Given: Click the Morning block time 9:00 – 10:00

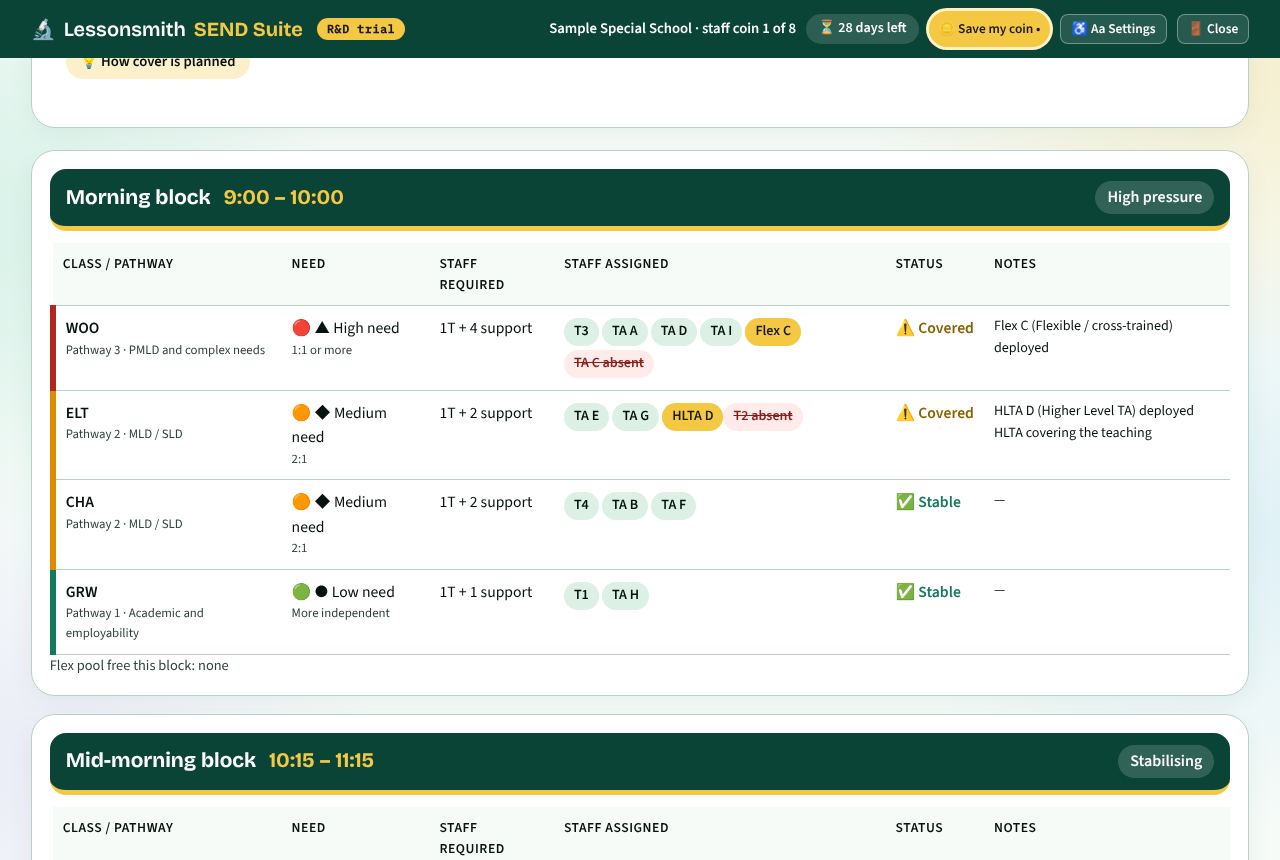Looking at the screenshot, I should coord(283,197).
